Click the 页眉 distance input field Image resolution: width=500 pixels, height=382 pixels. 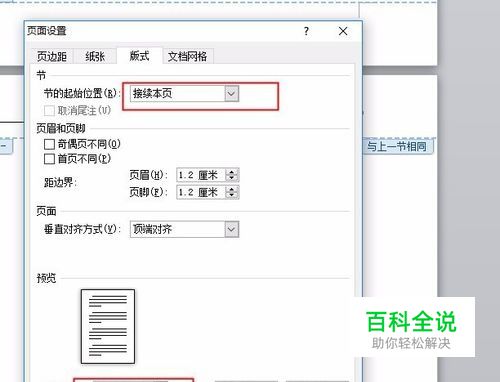[x=201, y=175]
